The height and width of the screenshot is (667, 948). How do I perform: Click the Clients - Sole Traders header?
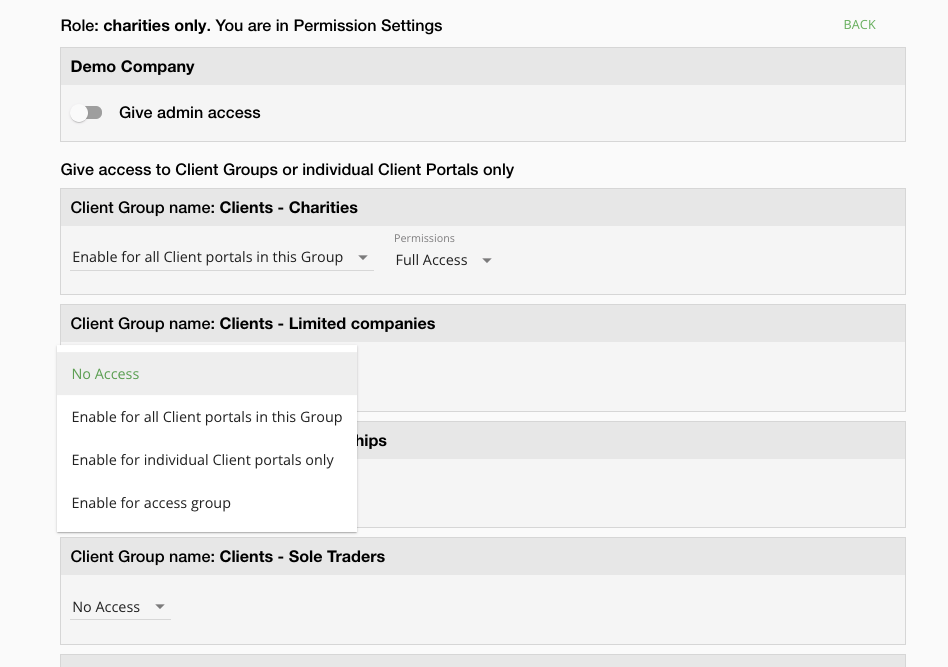pyautogui.click(x=228, y=557)
